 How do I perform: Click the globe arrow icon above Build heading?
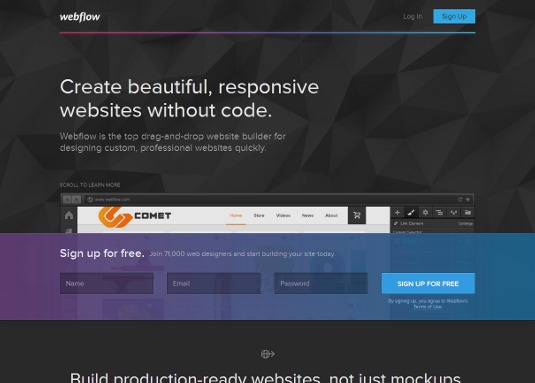pyautogui.click(x=268, y=354)
